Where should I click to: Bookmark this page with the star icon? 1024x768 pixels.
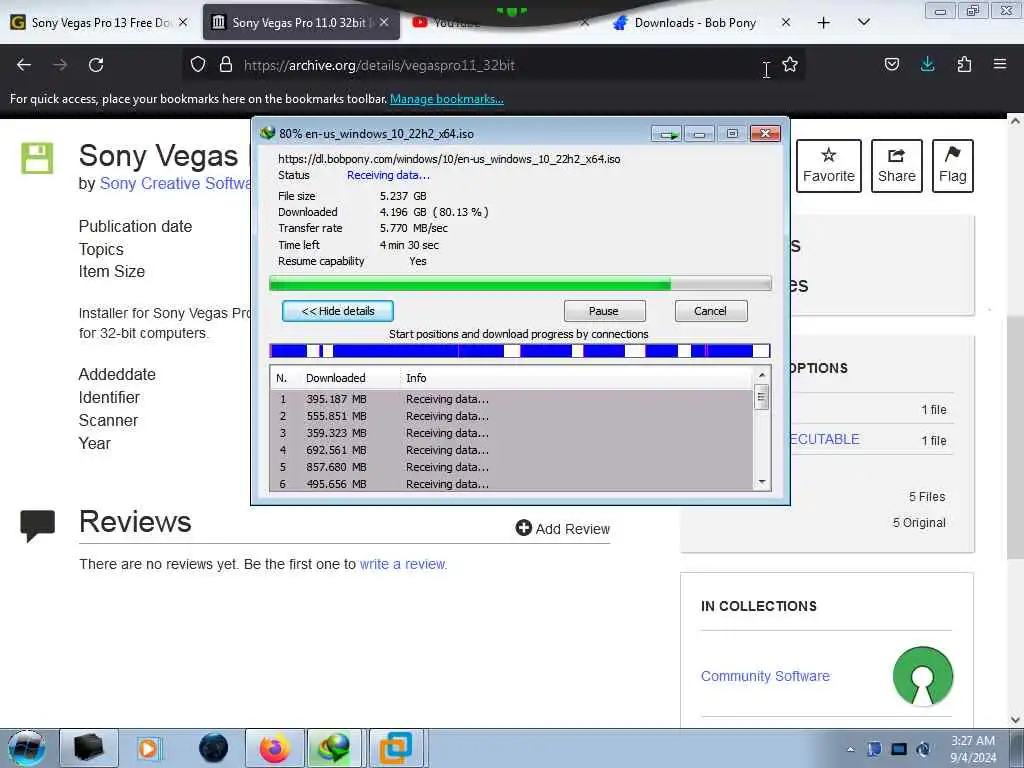pyautogui.click(x=790, y=64)
